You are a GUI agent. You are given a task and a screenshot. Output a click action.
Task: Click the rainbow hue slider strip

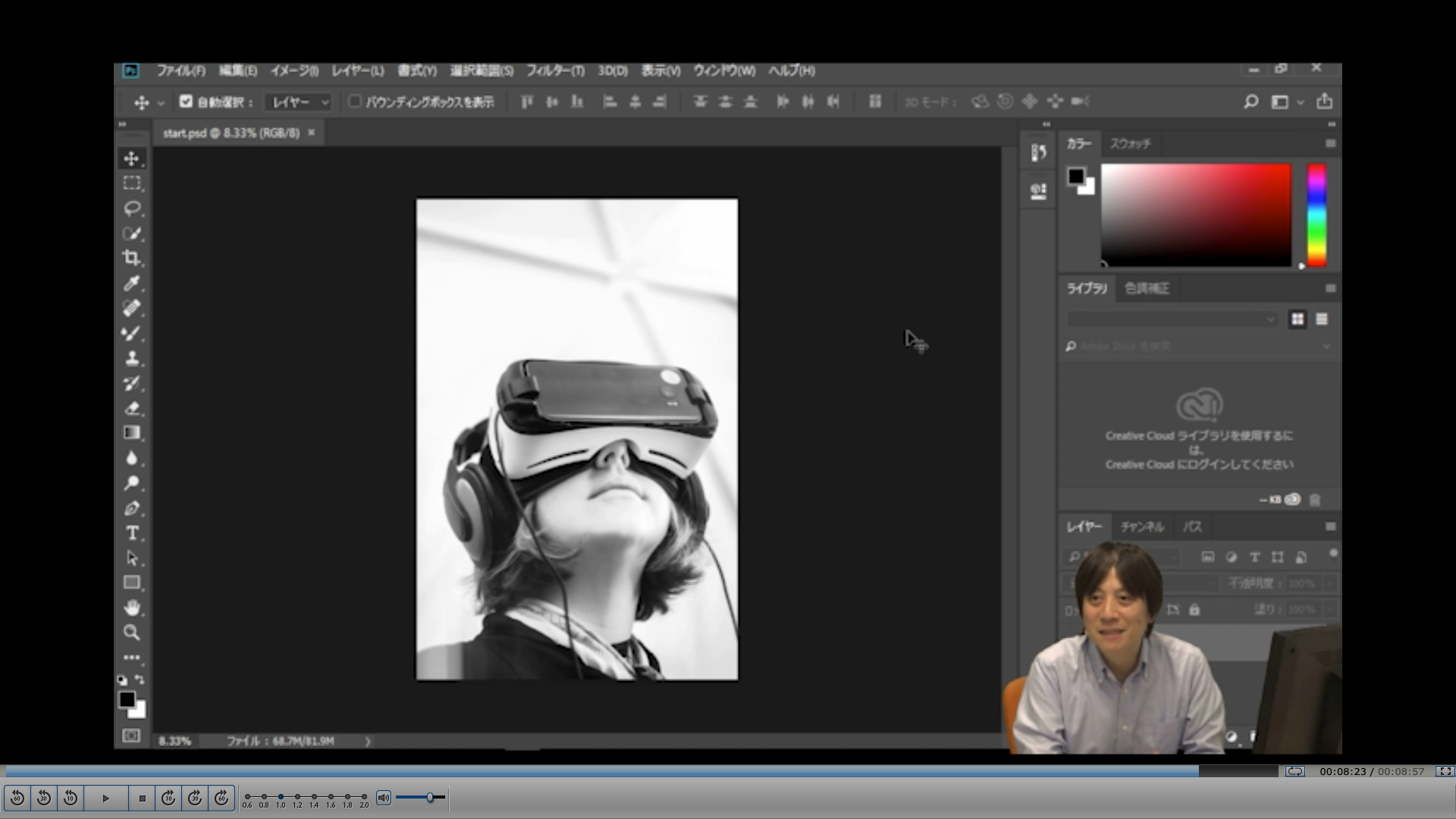pyautogui.click(x=1316, y=215)
